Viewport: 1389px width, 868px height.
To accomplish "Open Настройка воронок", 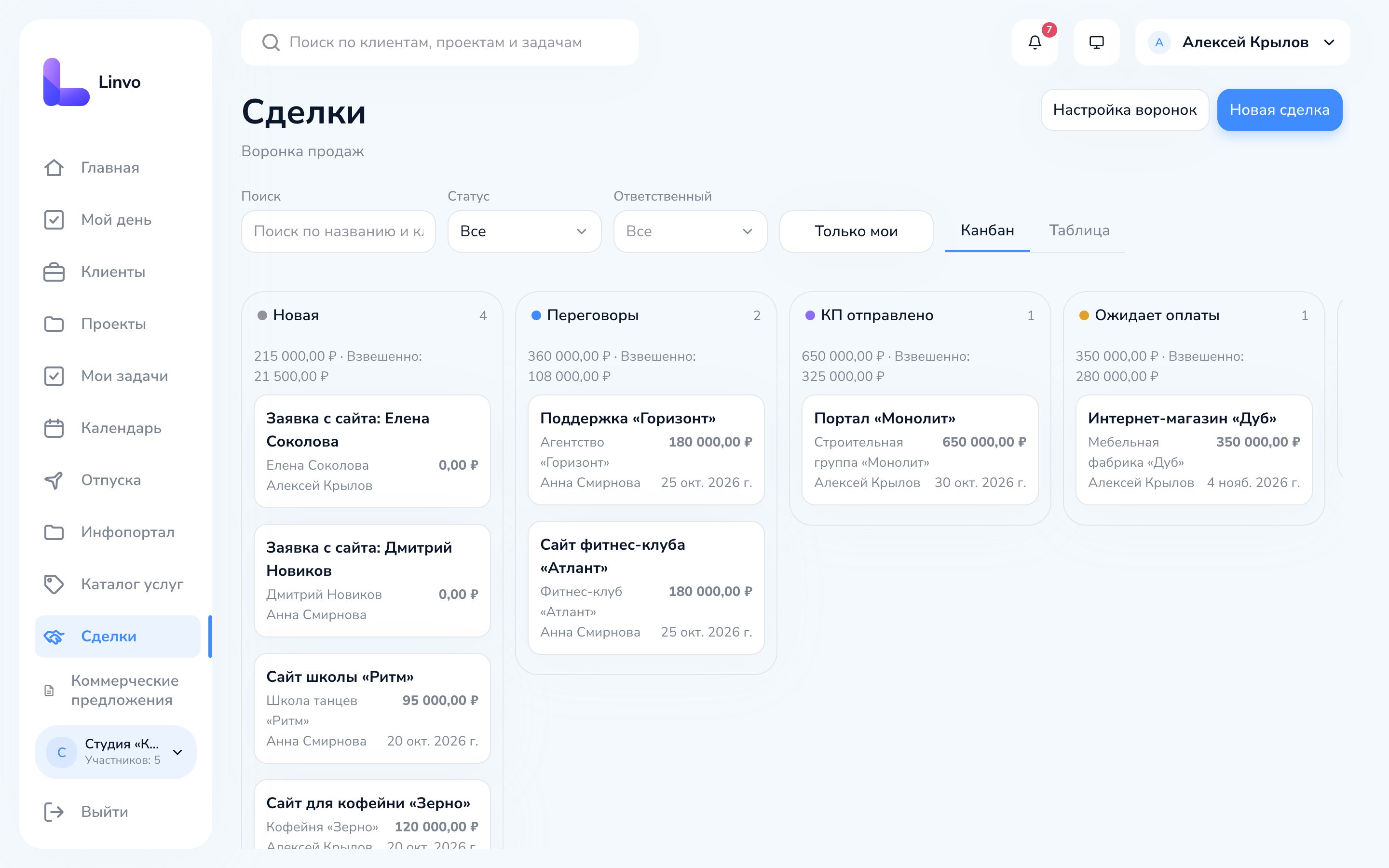I will (1124, 109).
